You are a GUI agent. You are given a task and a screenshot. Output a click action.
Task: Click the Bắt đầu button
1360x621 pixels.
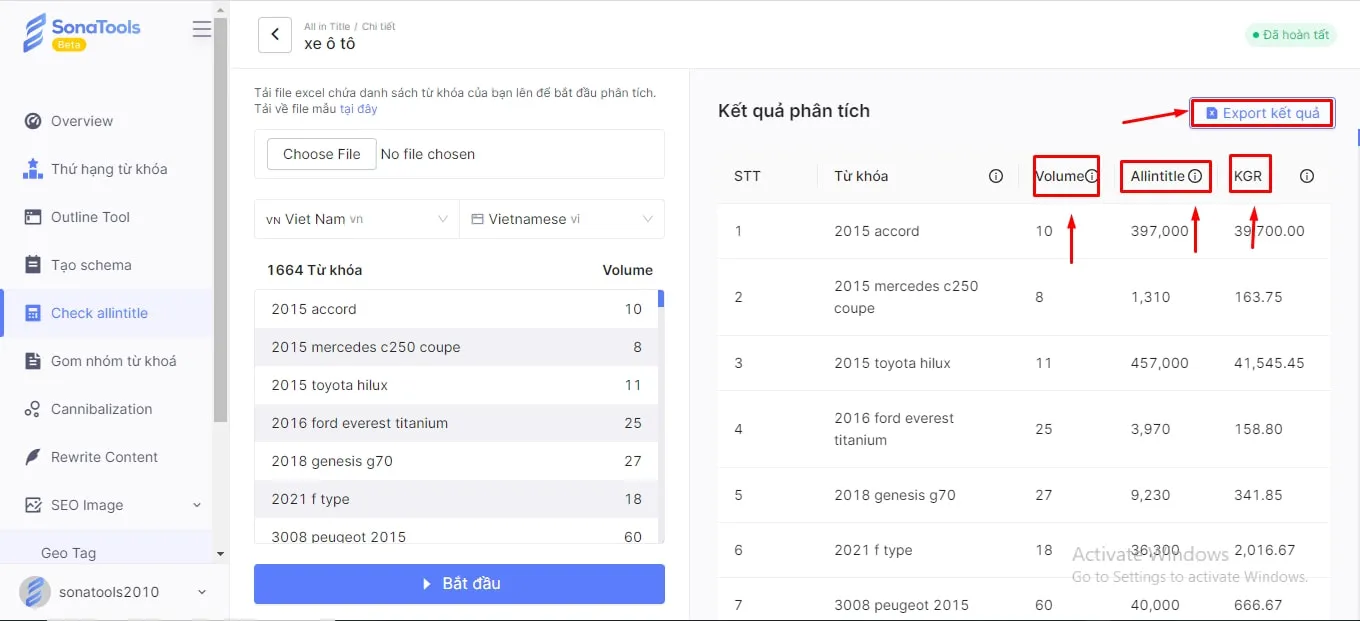458,584
